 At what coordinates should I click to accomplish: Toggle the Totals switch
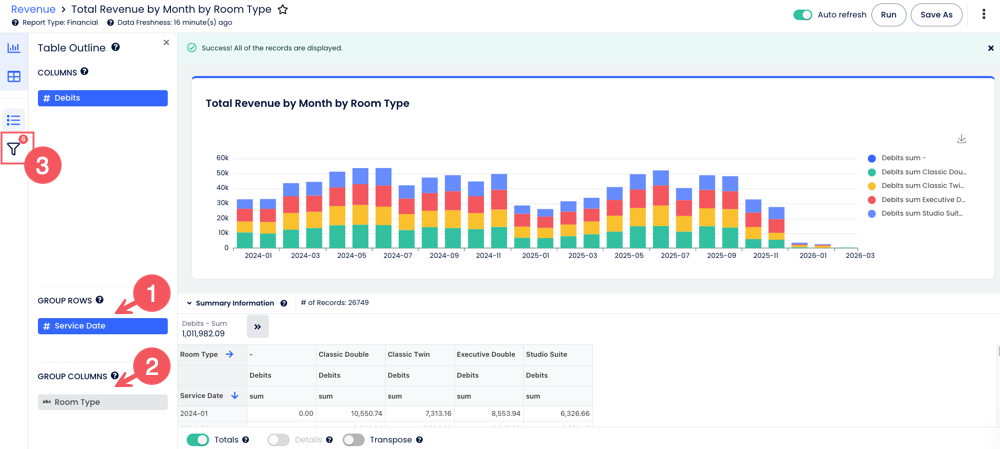pos(198,440)
